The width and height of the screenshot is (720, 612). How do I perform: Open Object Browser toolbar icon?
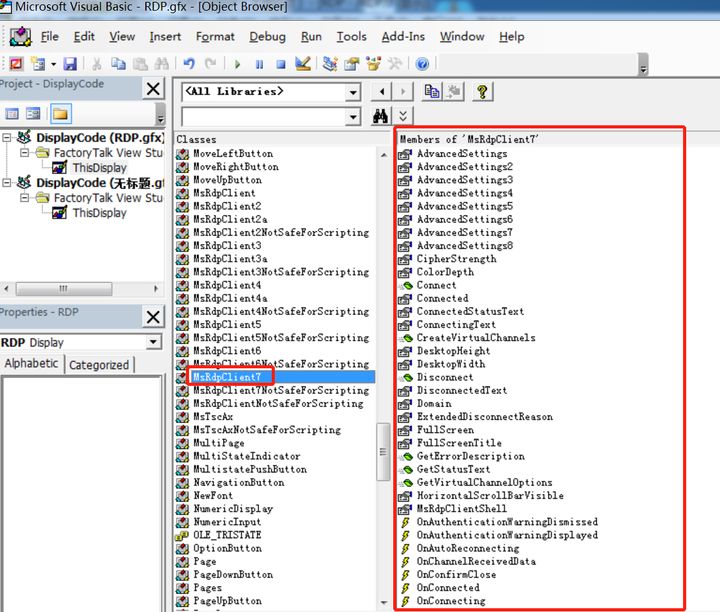(373, 64)
